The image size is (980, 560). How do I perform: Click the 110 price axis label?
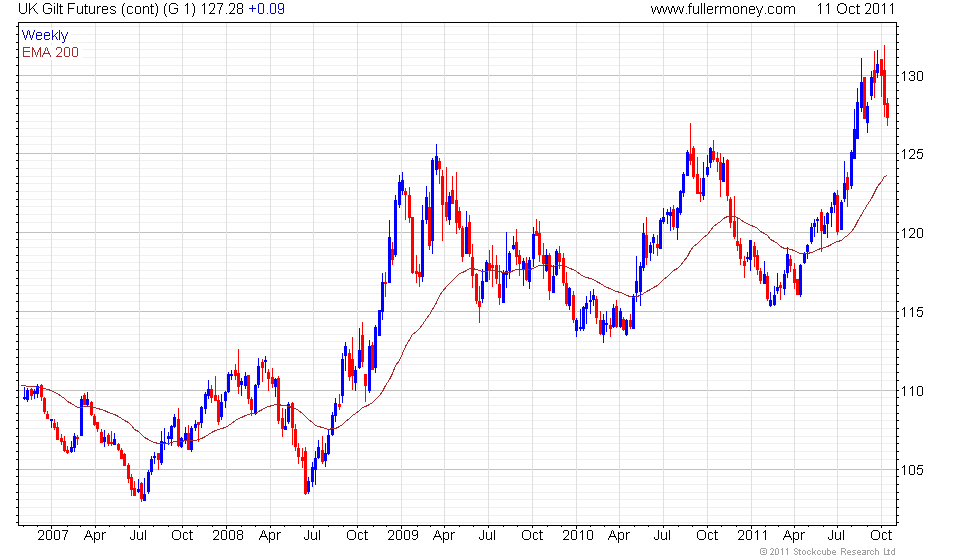click(x=912, y=391)
